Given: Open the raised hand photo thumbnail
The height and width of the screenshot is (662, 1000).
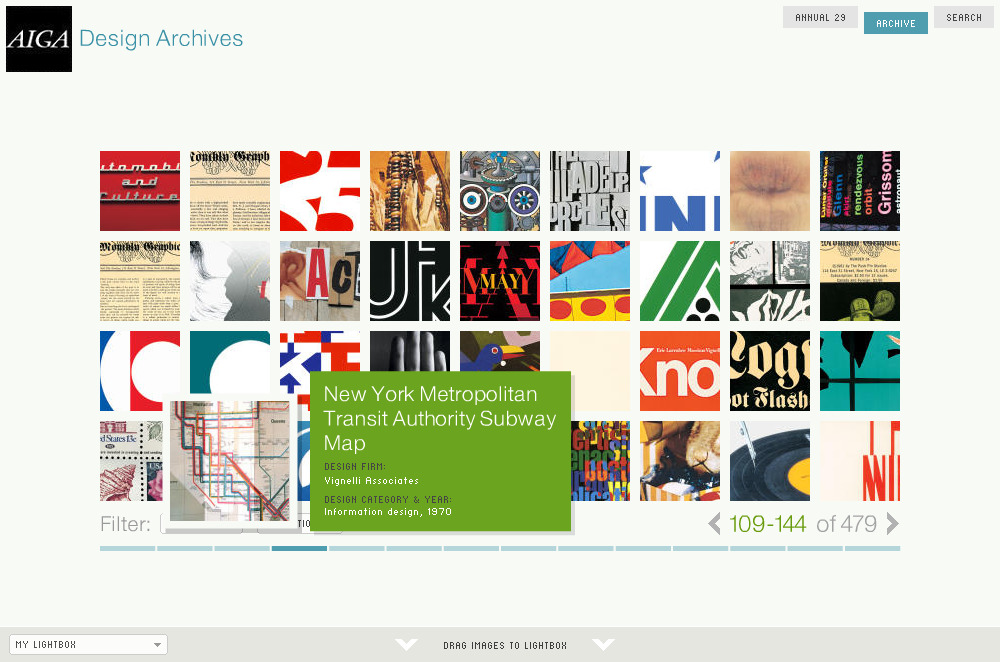Looking at the screenshot, I should click(x=409, y=351).
